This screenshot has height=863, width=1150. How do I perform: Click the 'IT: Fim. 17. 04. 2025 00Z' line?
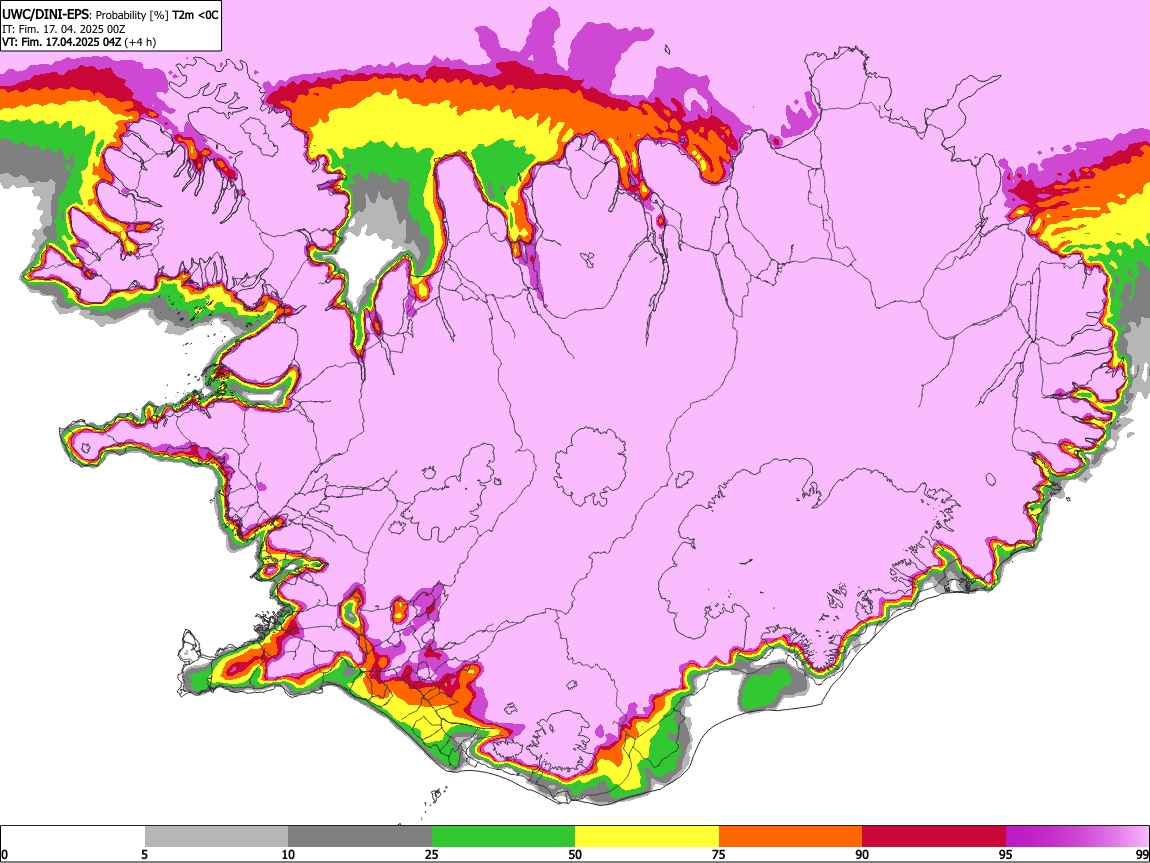[x=64, y=29]
